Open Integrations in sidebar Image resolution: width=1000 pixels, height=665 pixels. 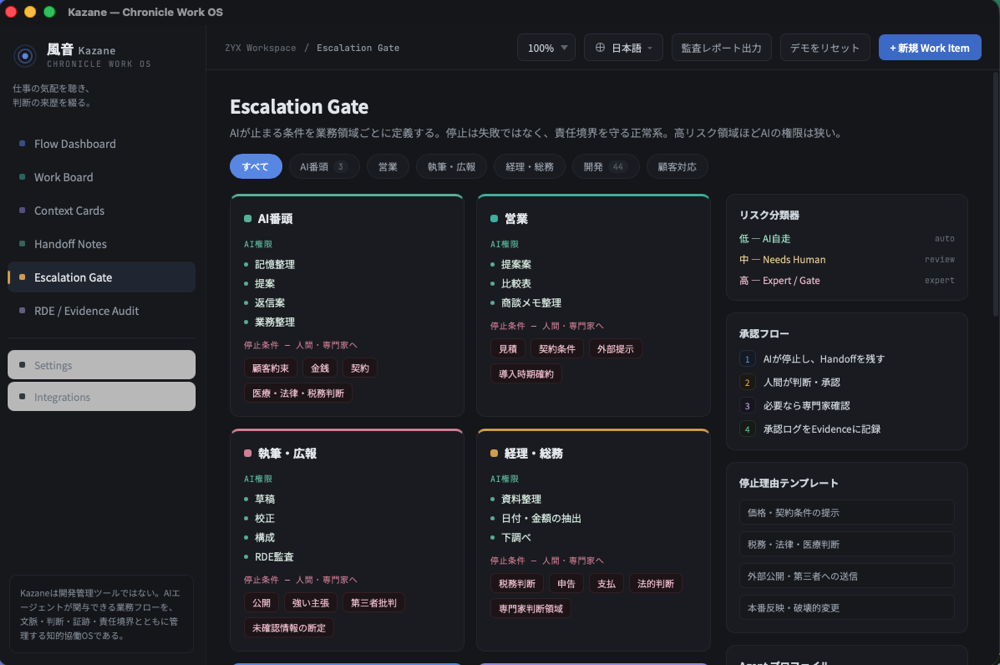[x=101, y=397]
